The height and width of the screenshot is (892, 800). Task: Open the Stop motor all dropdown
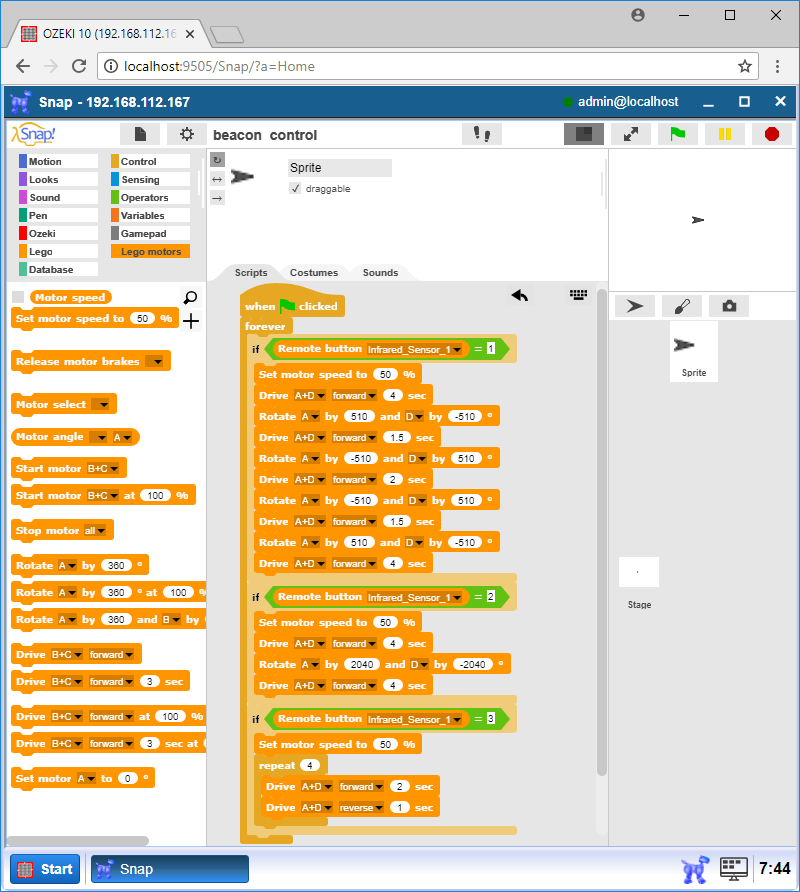tap(95, 531)
